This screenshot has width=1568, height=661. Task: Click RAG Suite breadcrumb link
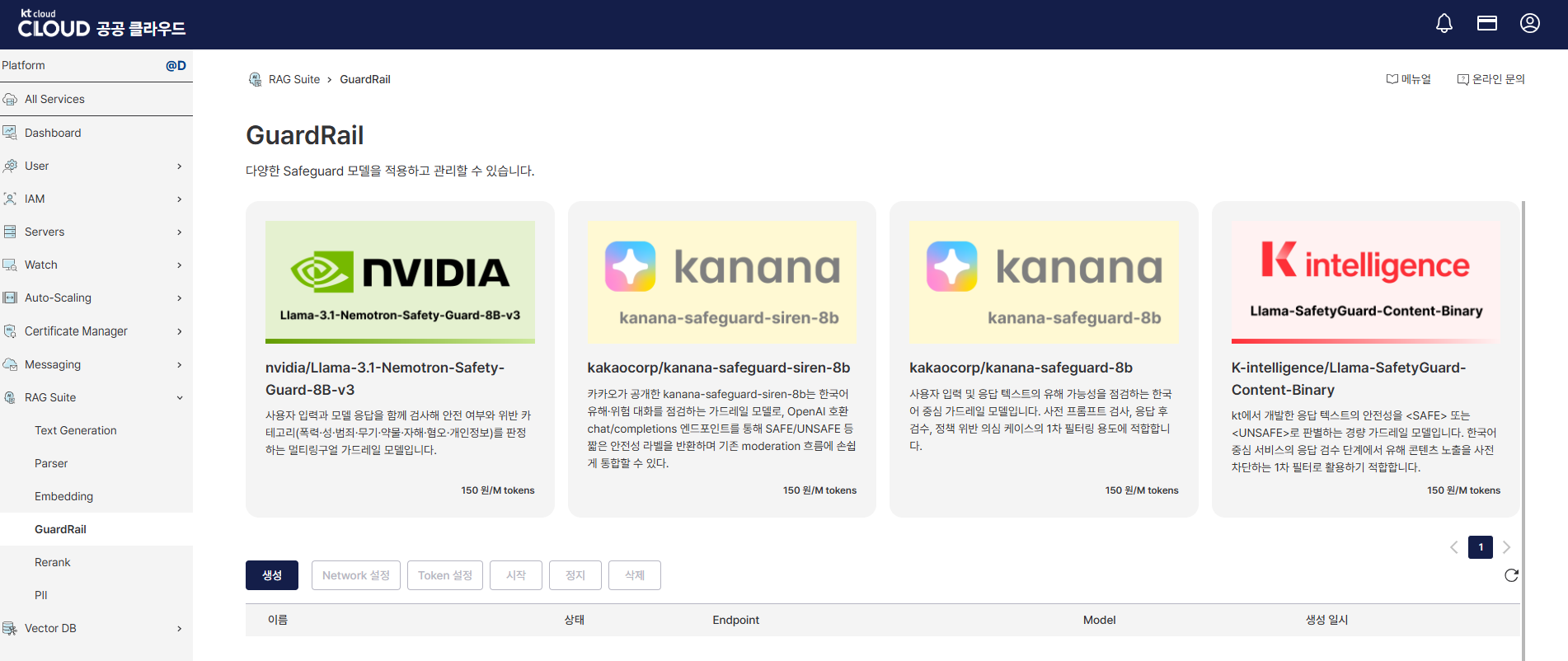click(294, 79)
